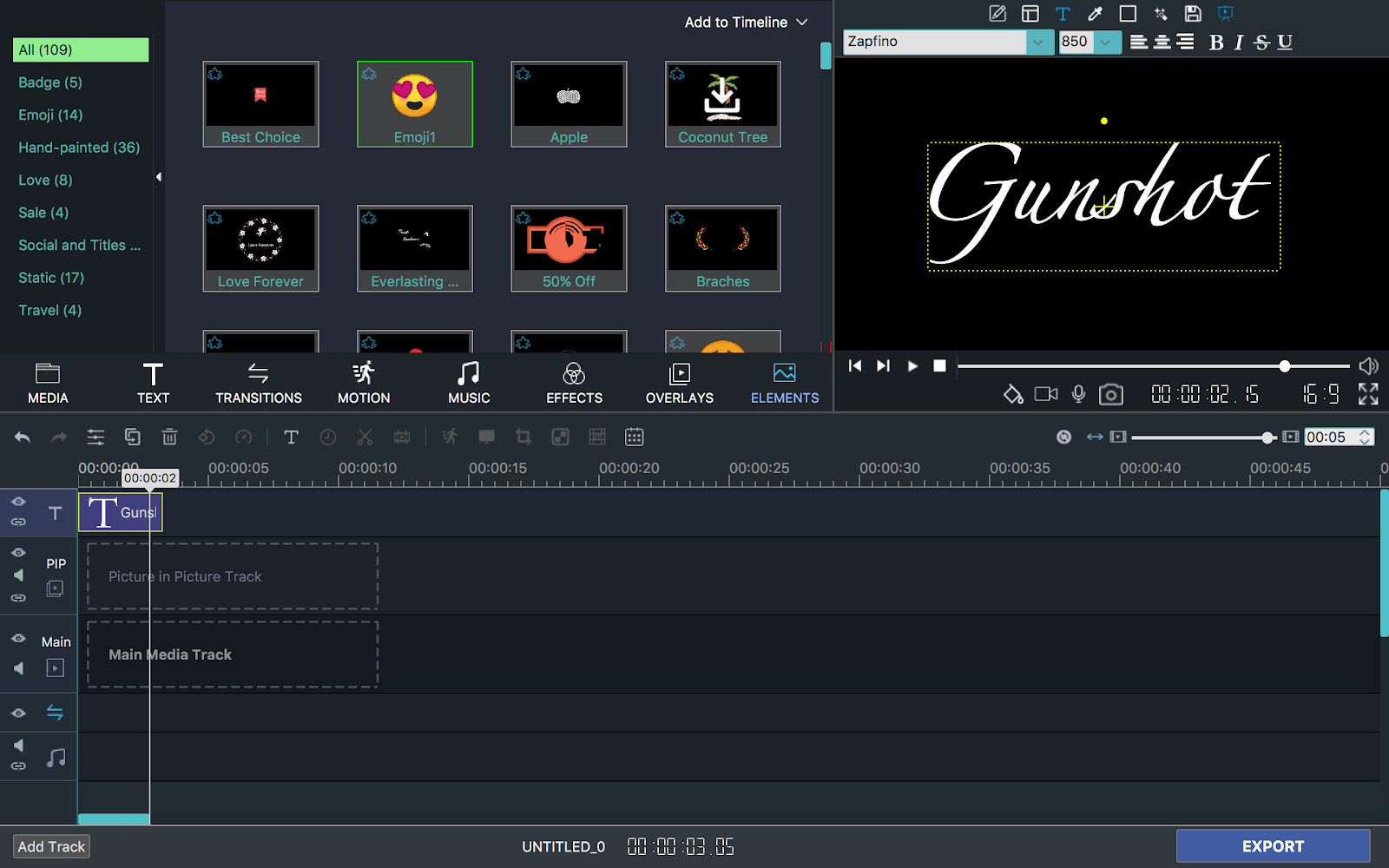The image size is (1389, 868).
Task: Click the timeline text tool icon
Action: coord(291,437)
